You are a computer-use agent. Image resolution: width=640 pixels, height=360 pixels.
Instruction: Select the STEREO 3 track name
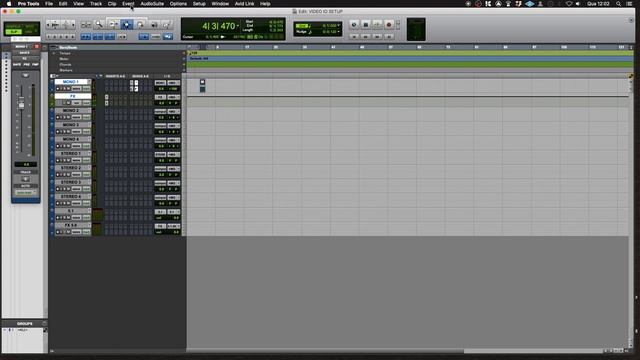click(x=71, y=182)
